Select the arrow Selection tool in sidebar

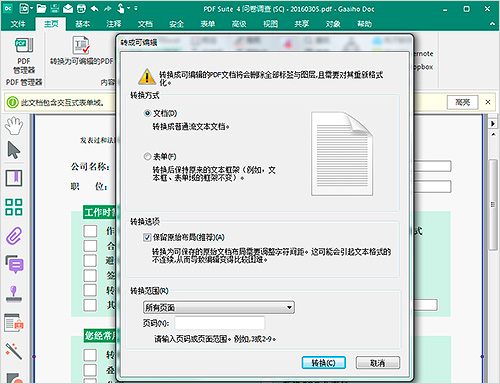click(14, 150)
